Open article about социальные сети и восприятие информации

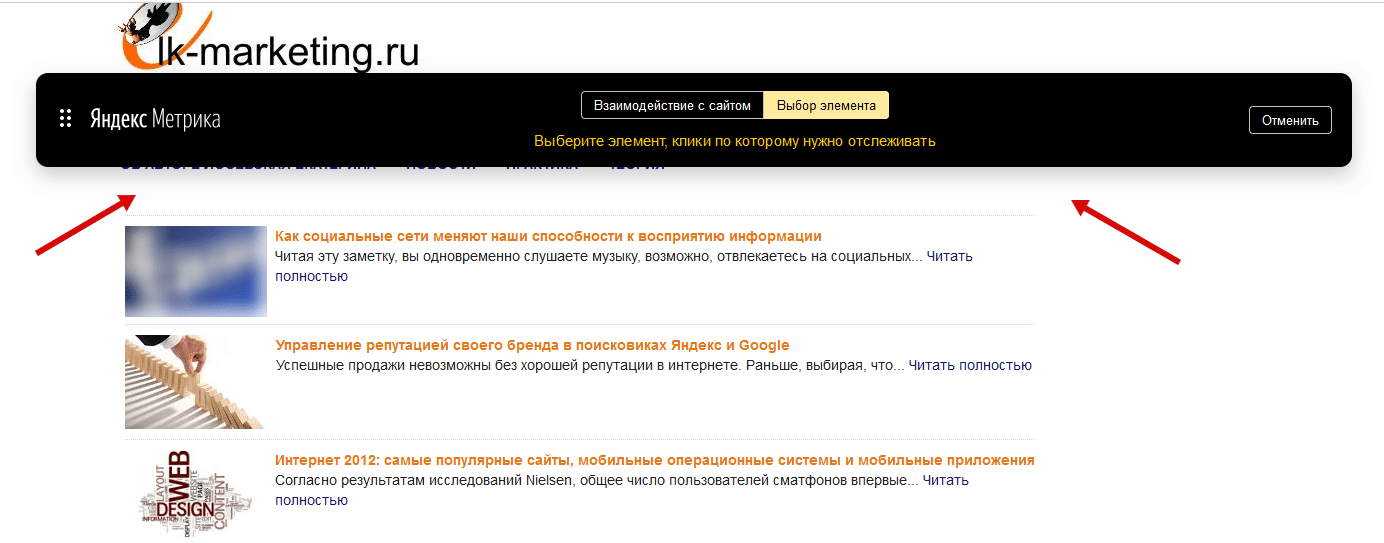coord(547,236)
